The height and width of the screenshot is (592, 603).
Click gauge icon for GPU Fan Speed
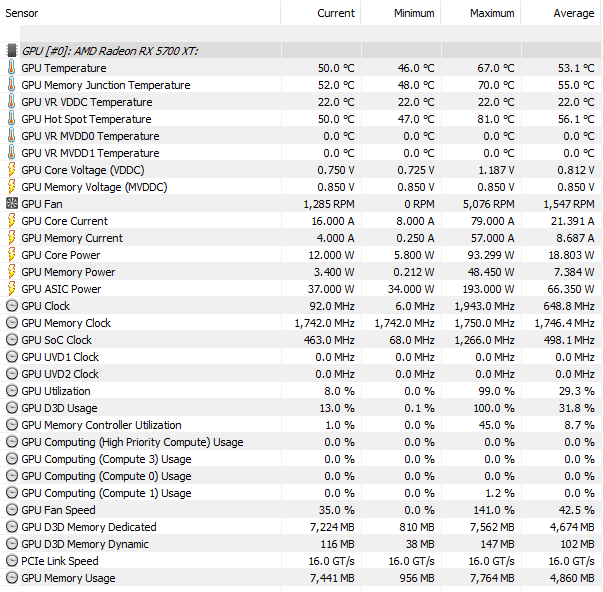(x=12, y=510)
